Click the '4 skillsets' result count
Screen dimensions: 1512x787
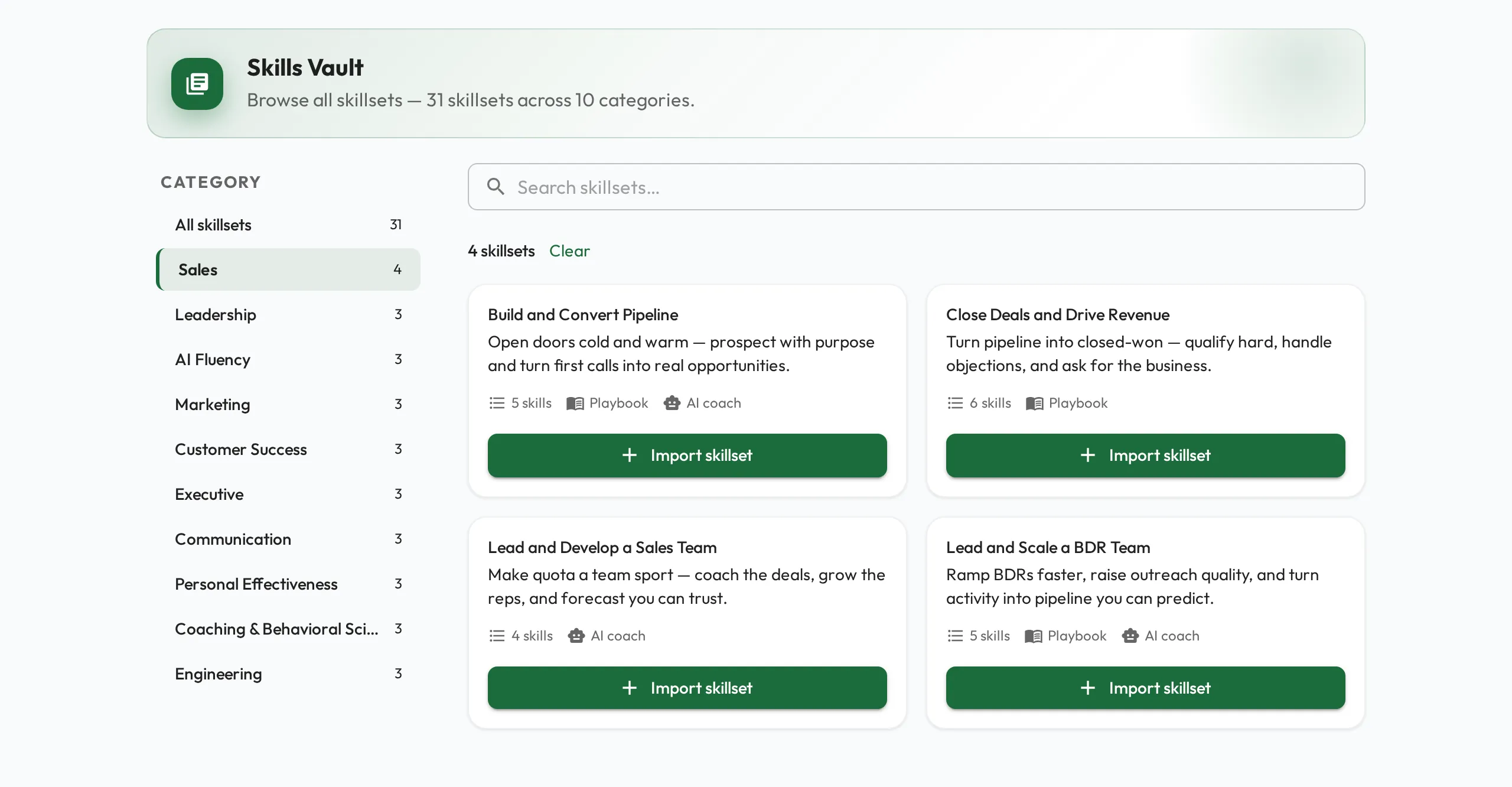pos(501,251)
